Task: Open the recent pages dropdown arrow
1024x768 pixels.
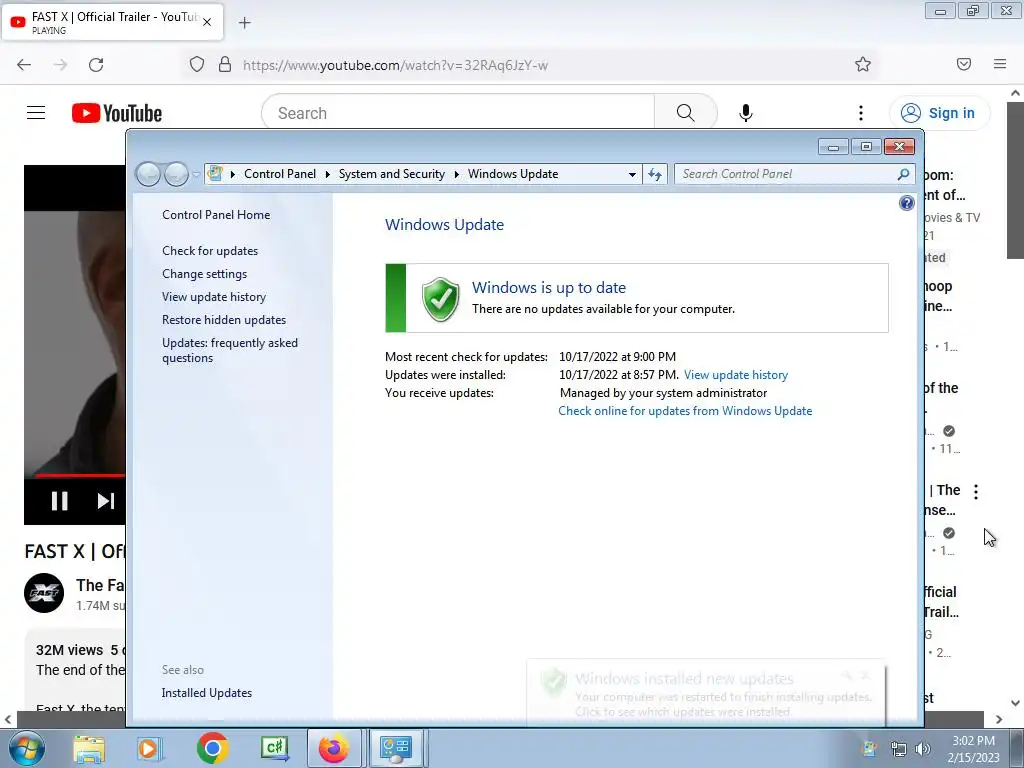Action: tap(196, 174)
